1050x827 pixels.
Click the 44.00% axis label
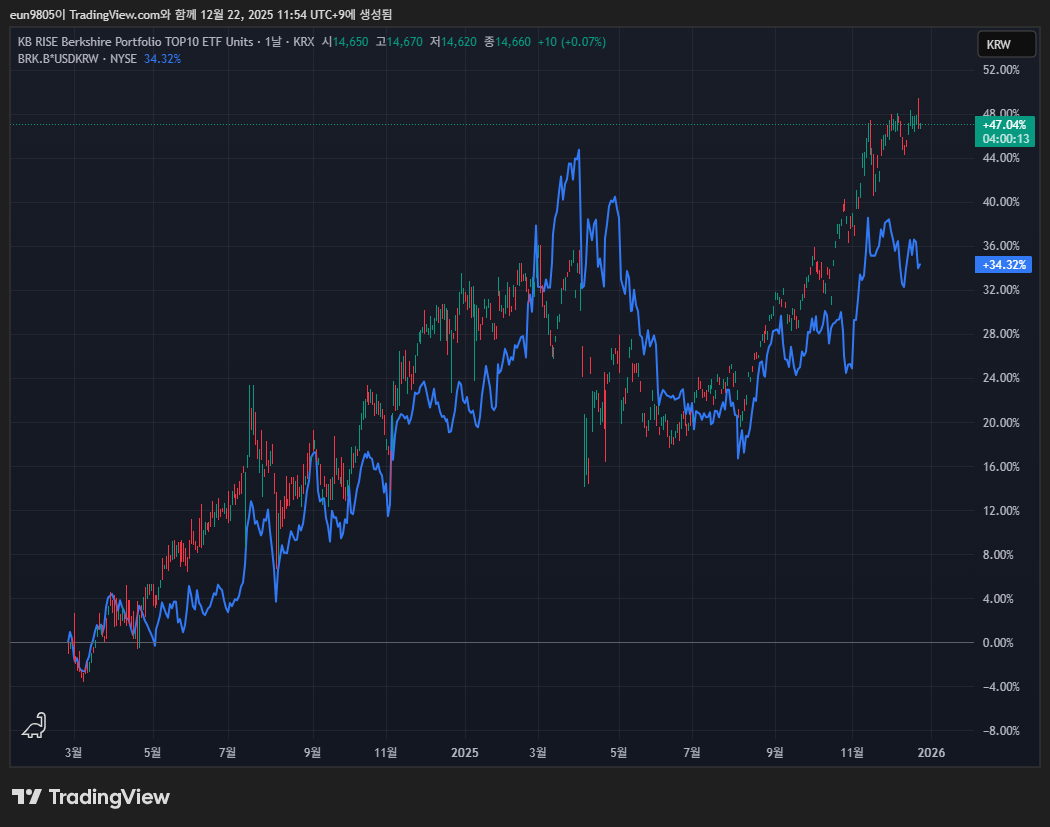pyautogui.click(x=1000, y=158)
